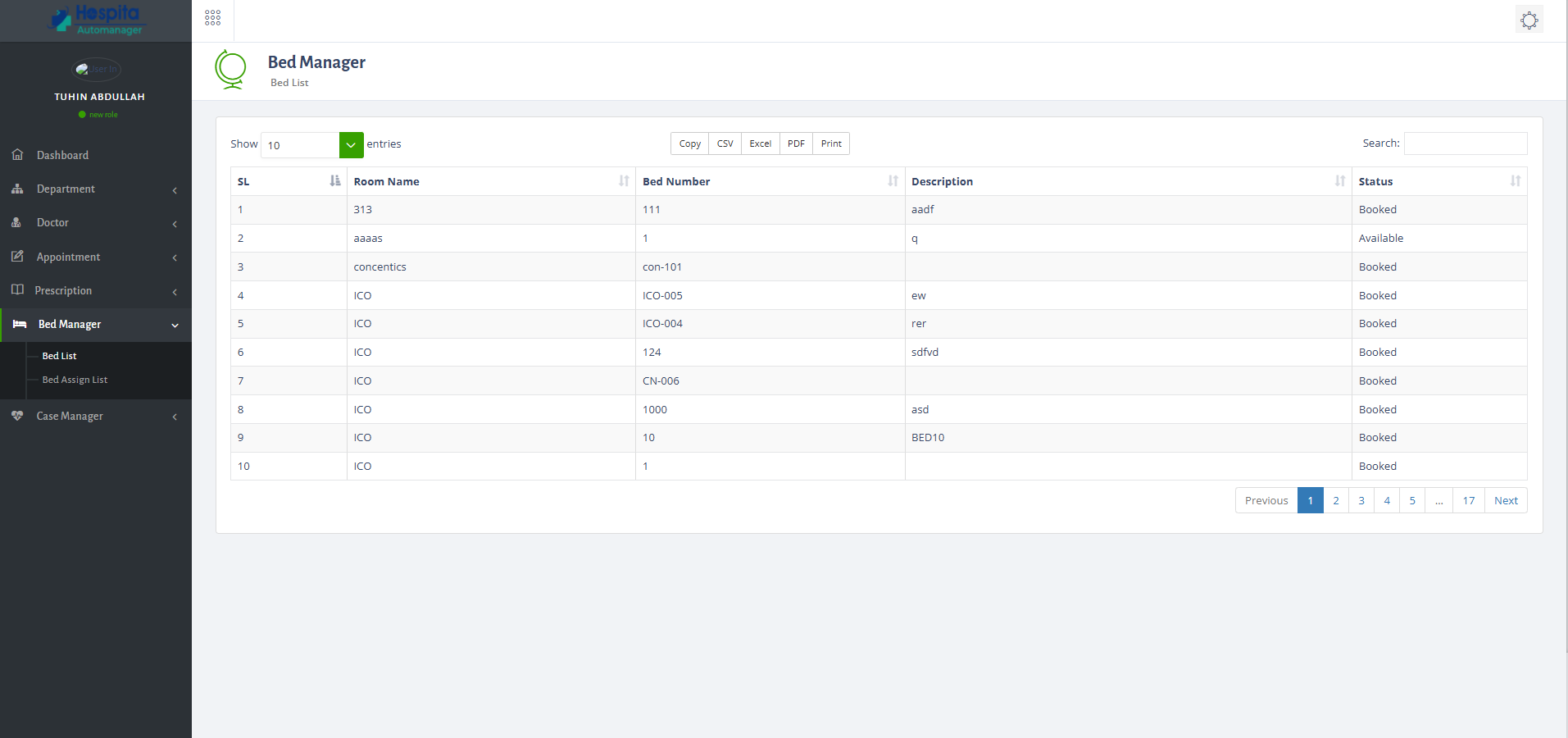Screen dimensions: 1568x738
Task: Click the Copy export button
Action: pyautogui.click(x=689, y=143)
